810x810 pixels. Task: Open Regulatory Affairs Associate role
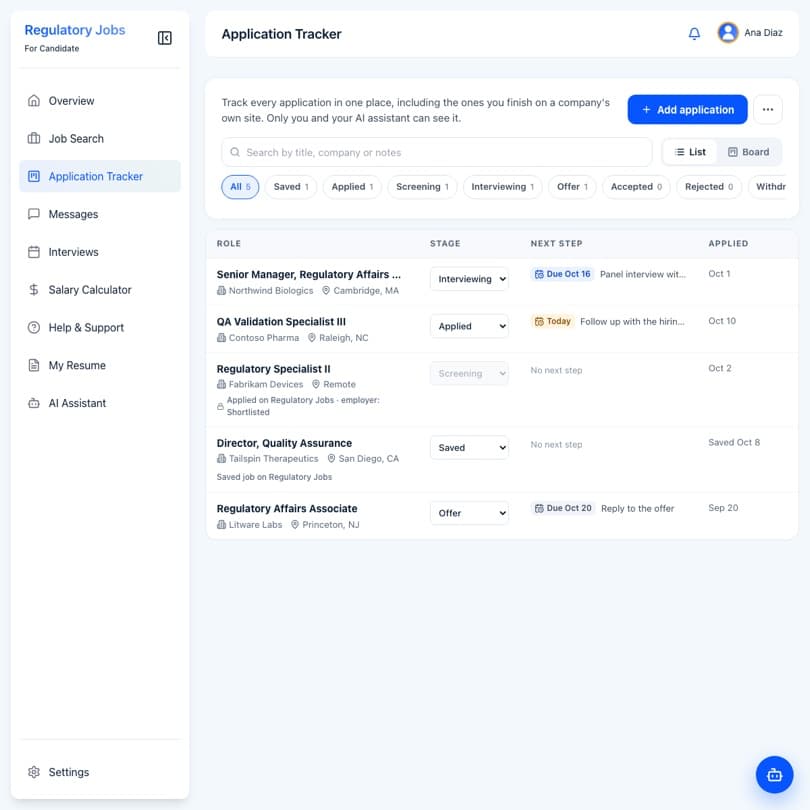tap(287, 508)
